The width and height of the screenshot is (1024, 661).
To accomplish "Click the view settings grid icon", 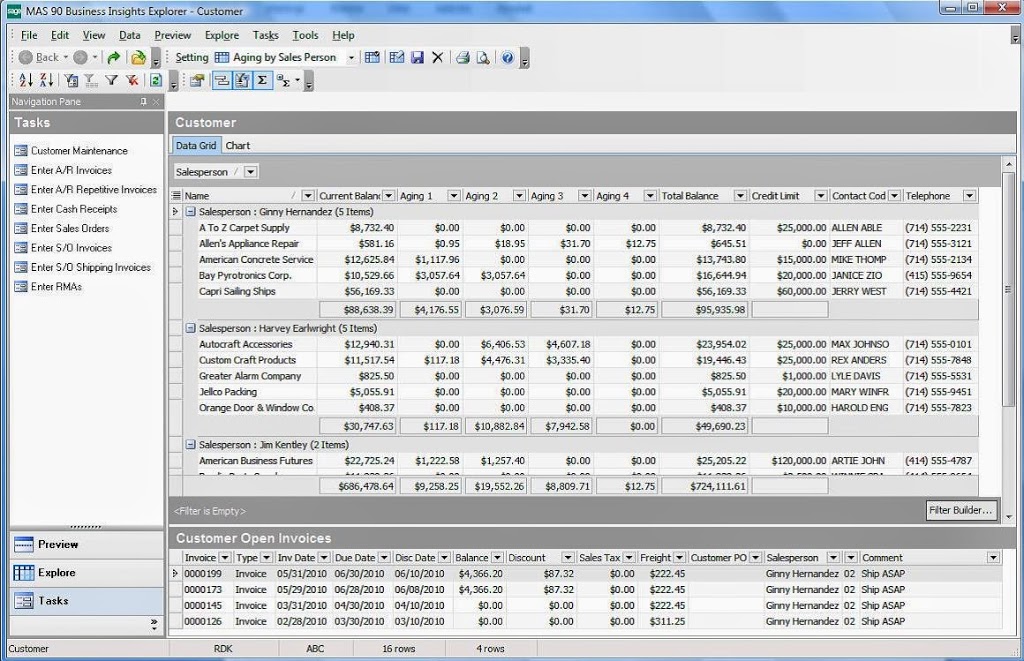I will click(x=372, y=57).
